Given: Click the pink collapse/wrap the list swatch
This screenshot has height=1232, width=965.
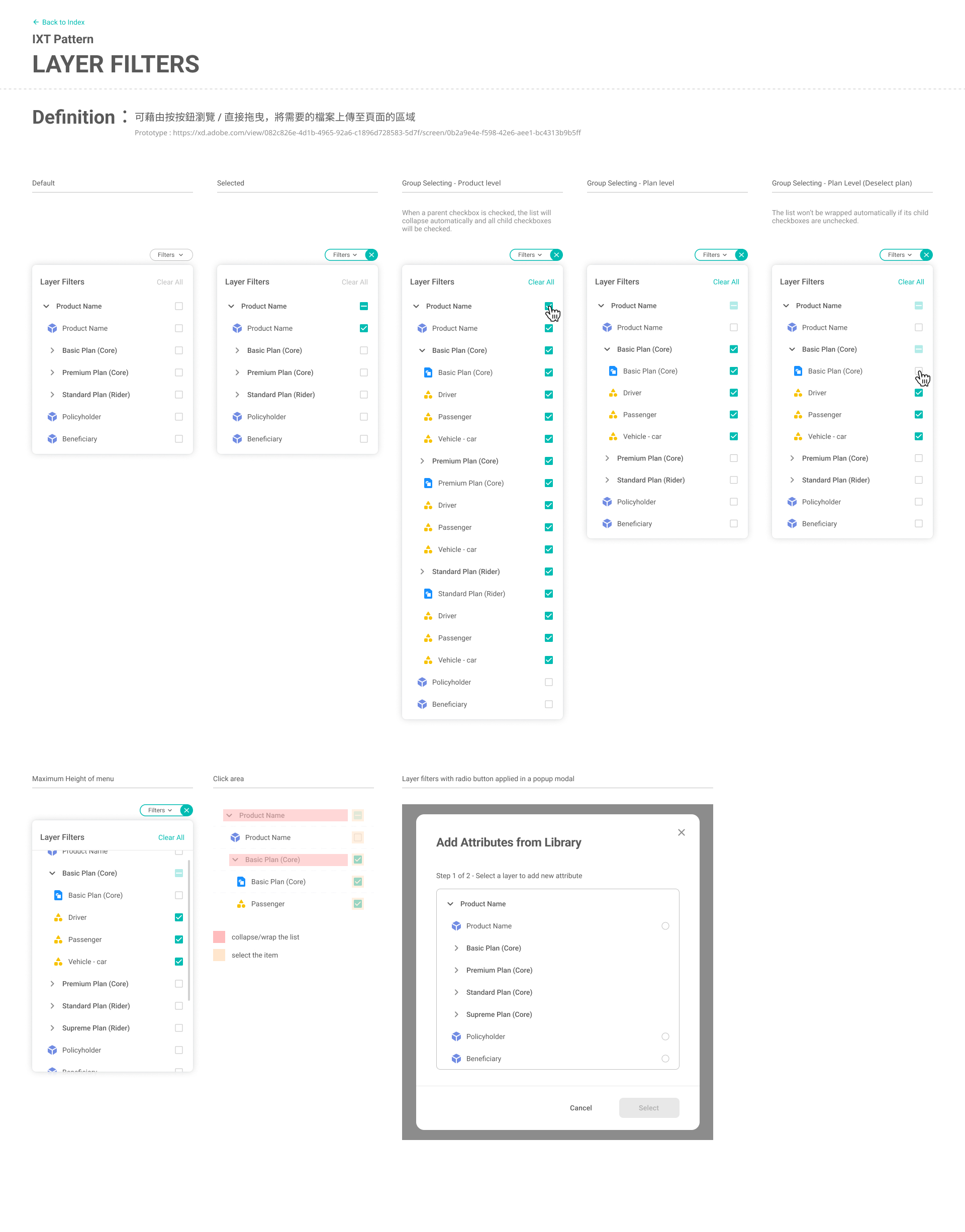Looking at the screenshot, I should [219, 937].
